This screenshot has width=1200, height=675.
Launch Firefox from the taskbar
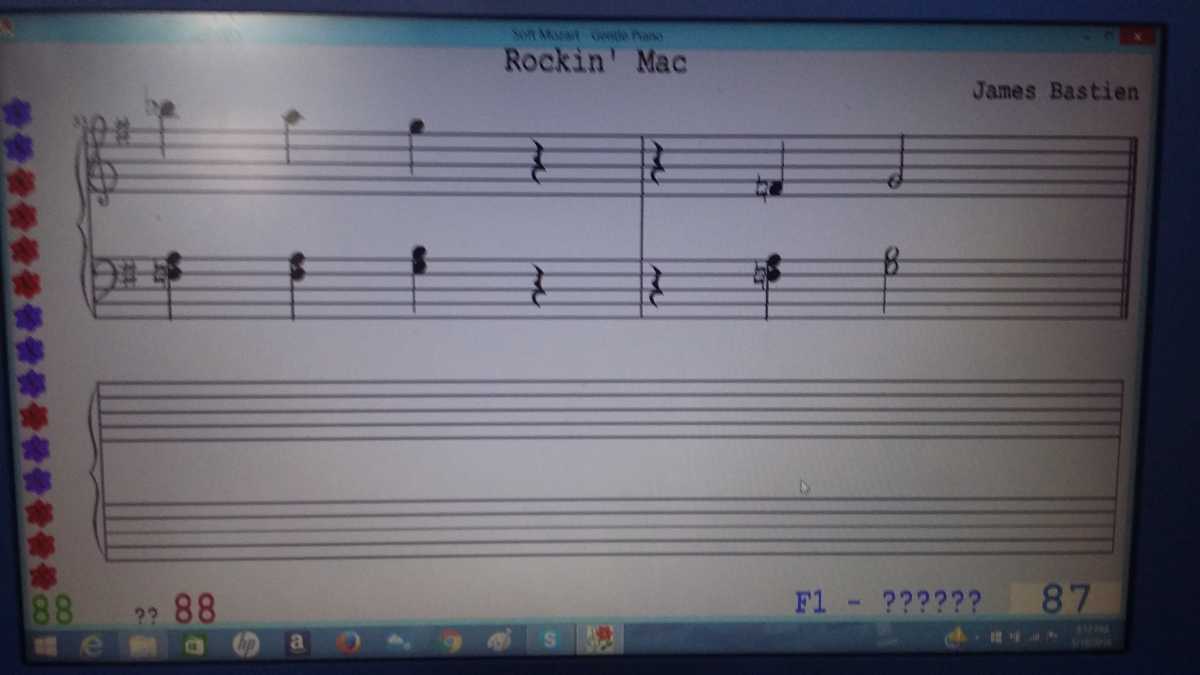pyautogui.click(x=348, y=644)
